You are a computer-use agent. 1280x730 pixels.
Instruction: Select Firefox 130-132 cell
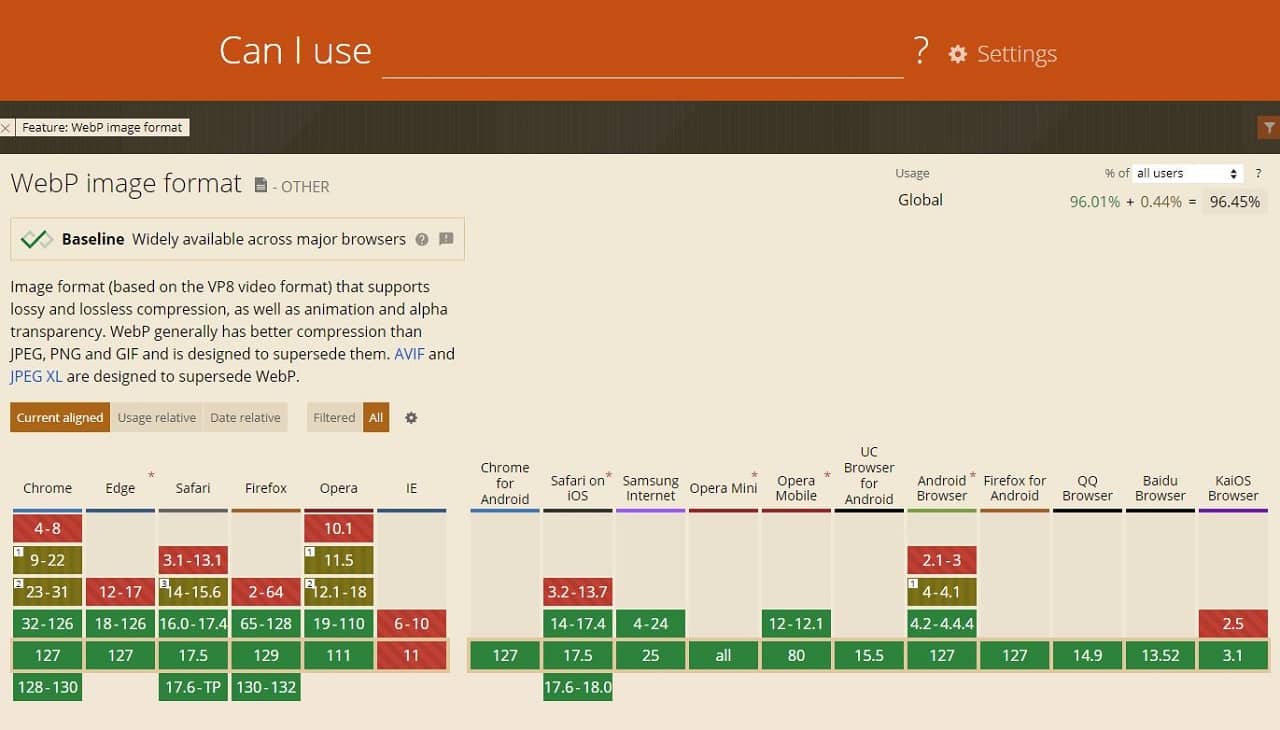coord(266,687)
